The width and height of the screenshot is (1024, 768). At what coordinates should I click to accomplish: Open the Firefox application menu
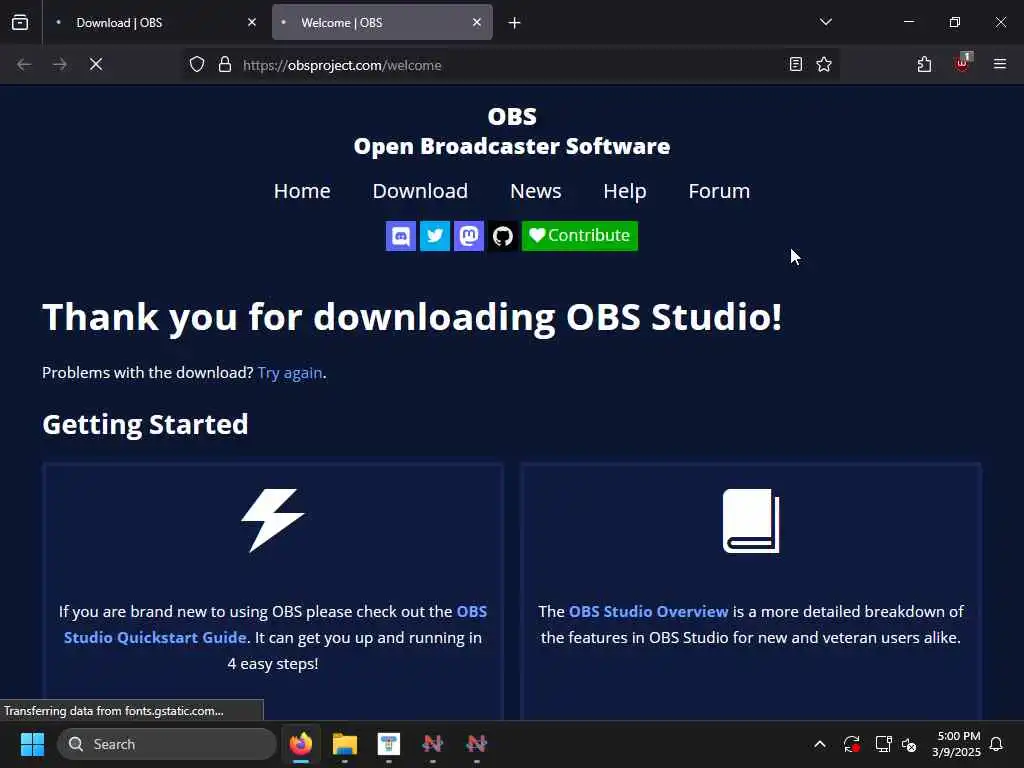click(x=1000, y=64)
